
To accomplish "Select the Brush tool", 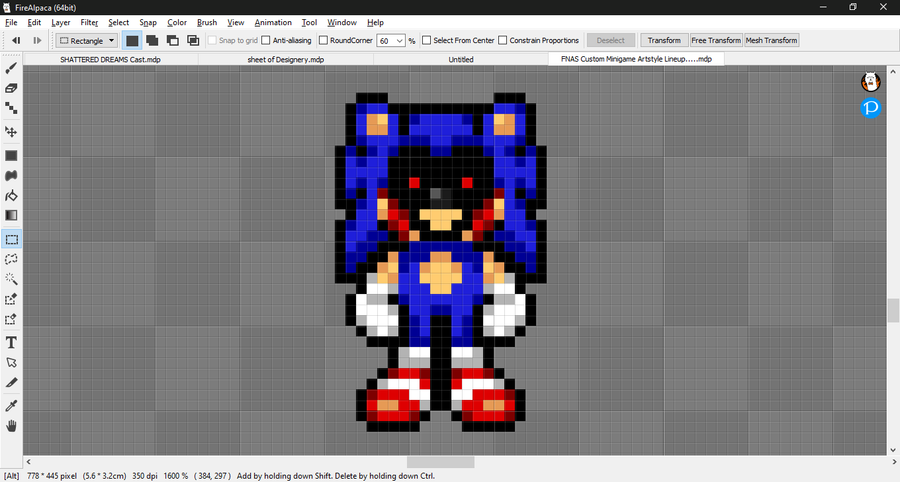I will click(x=11, y=68).
